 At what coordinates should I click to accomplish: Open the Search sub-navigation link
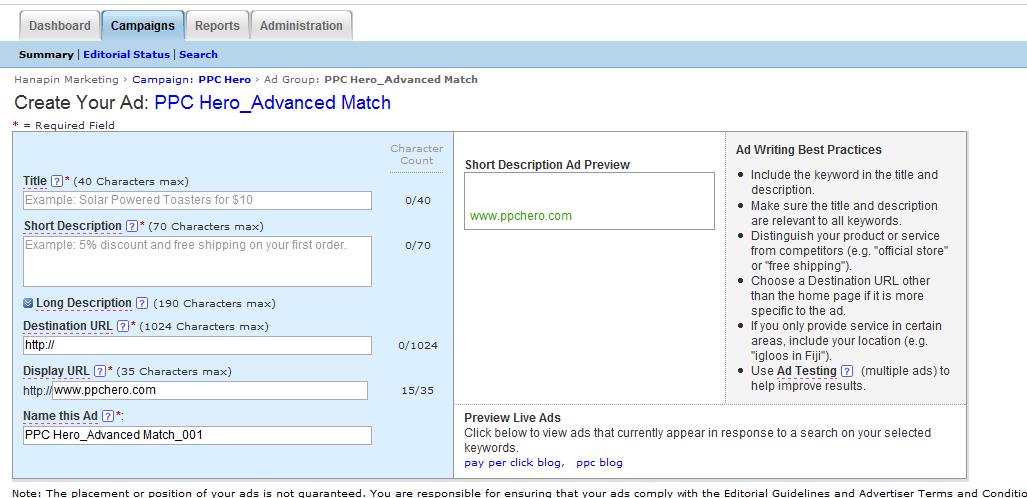pyautogui.click(x=198, y=54)
